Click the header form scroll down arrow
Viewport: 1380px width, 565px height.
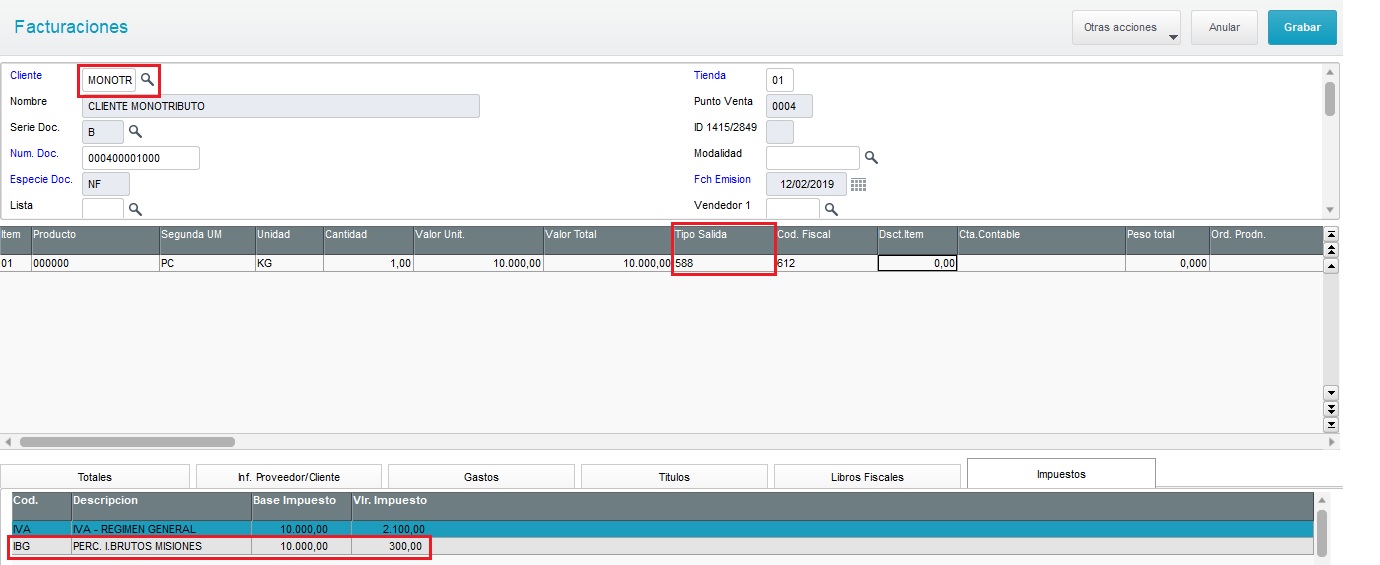(1329, 210)
